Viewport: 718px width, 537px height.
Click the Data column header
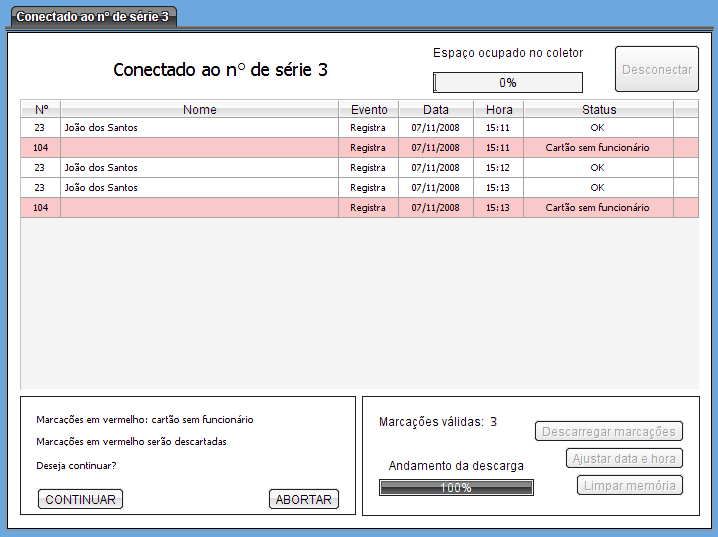(435, 110)
